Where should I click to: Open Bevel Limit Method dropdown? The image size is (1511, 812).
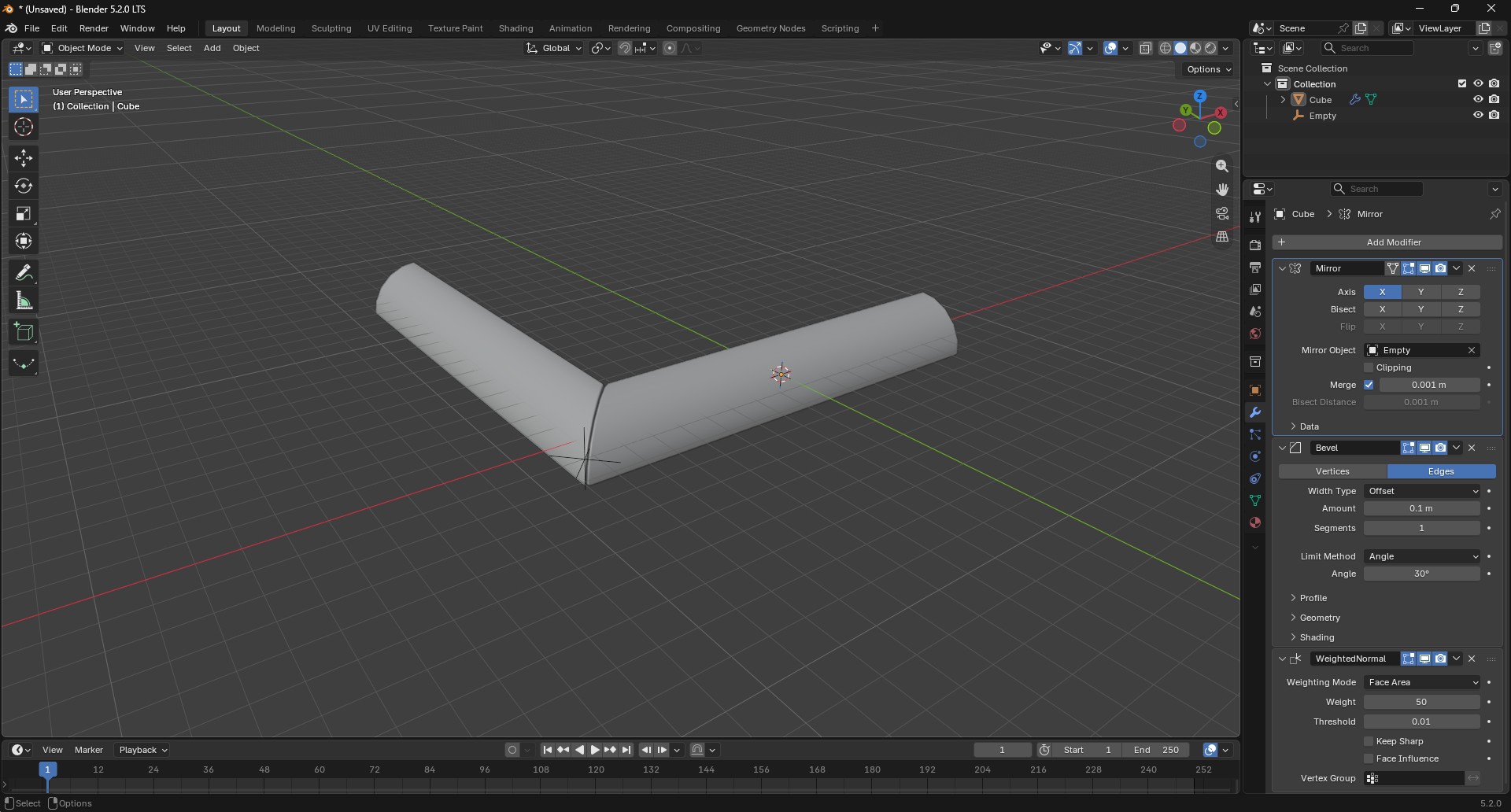(1422, 556)
